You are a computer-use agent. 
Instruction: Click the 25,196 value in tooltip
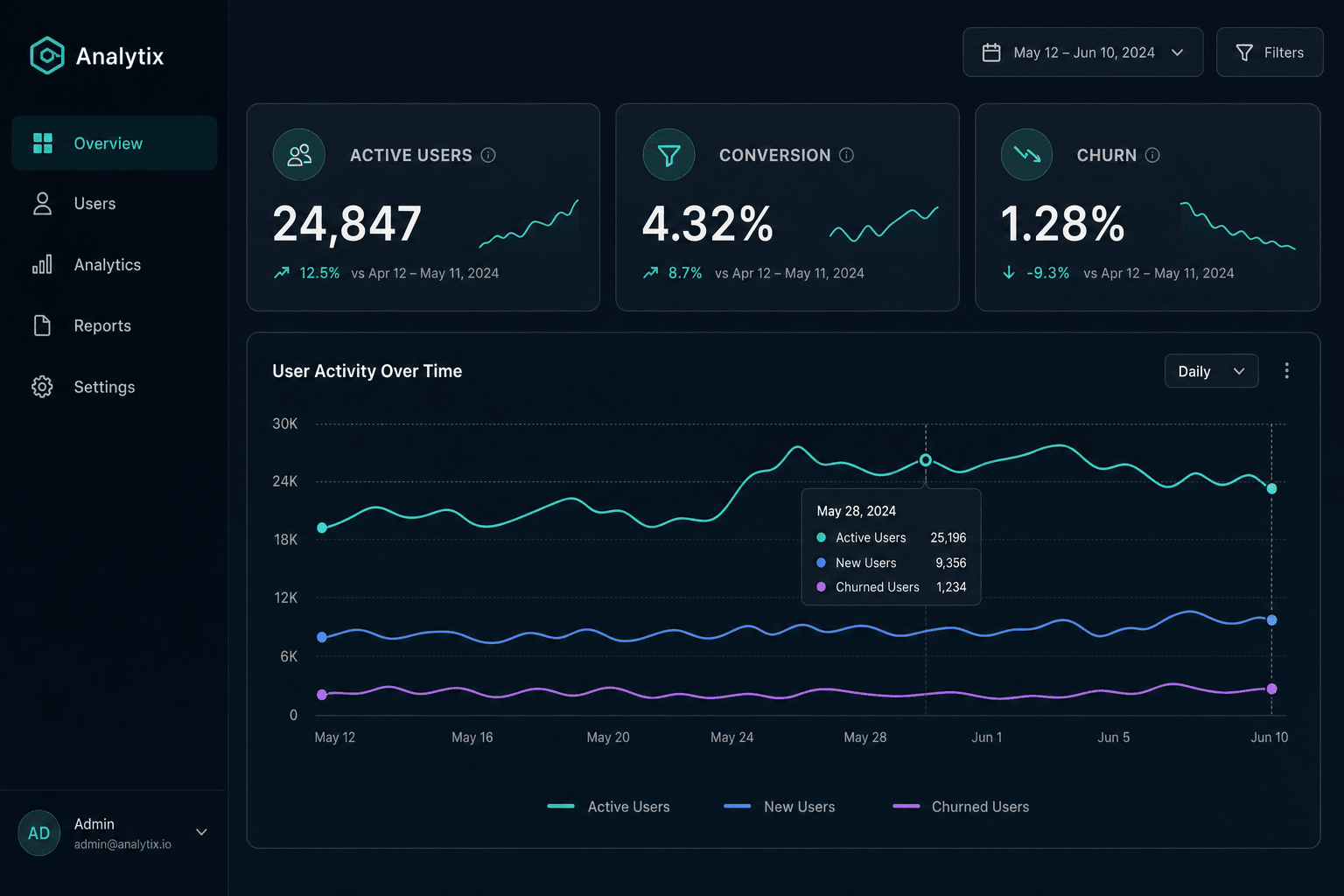pos(948,537)
